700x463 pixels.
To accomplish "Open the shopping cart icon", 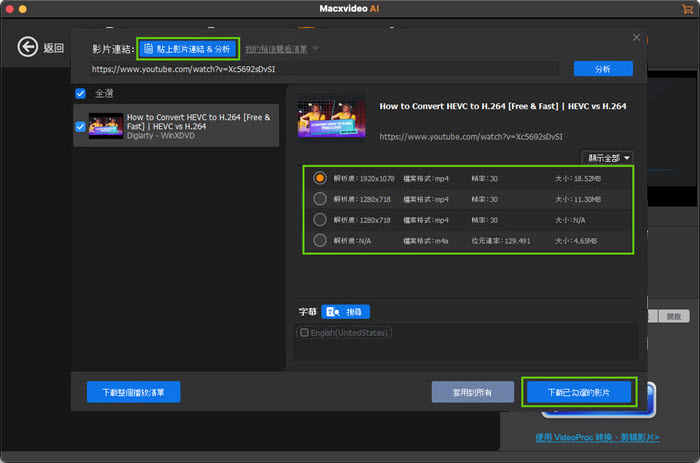I will (687, 8).
